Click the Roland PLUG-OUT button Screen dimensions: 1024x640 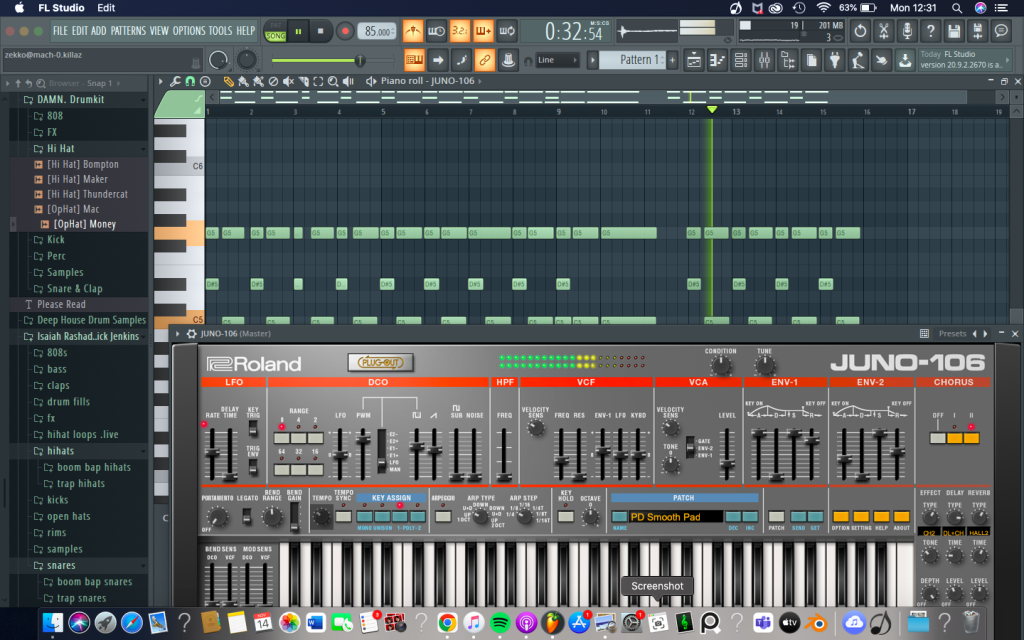click(380, 363)
